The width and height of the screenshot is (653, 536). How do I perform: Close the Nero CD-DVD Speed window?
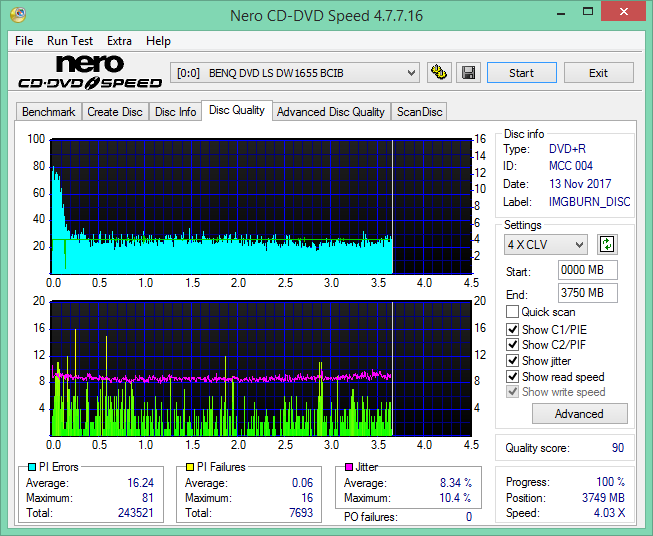pos(623,12)
